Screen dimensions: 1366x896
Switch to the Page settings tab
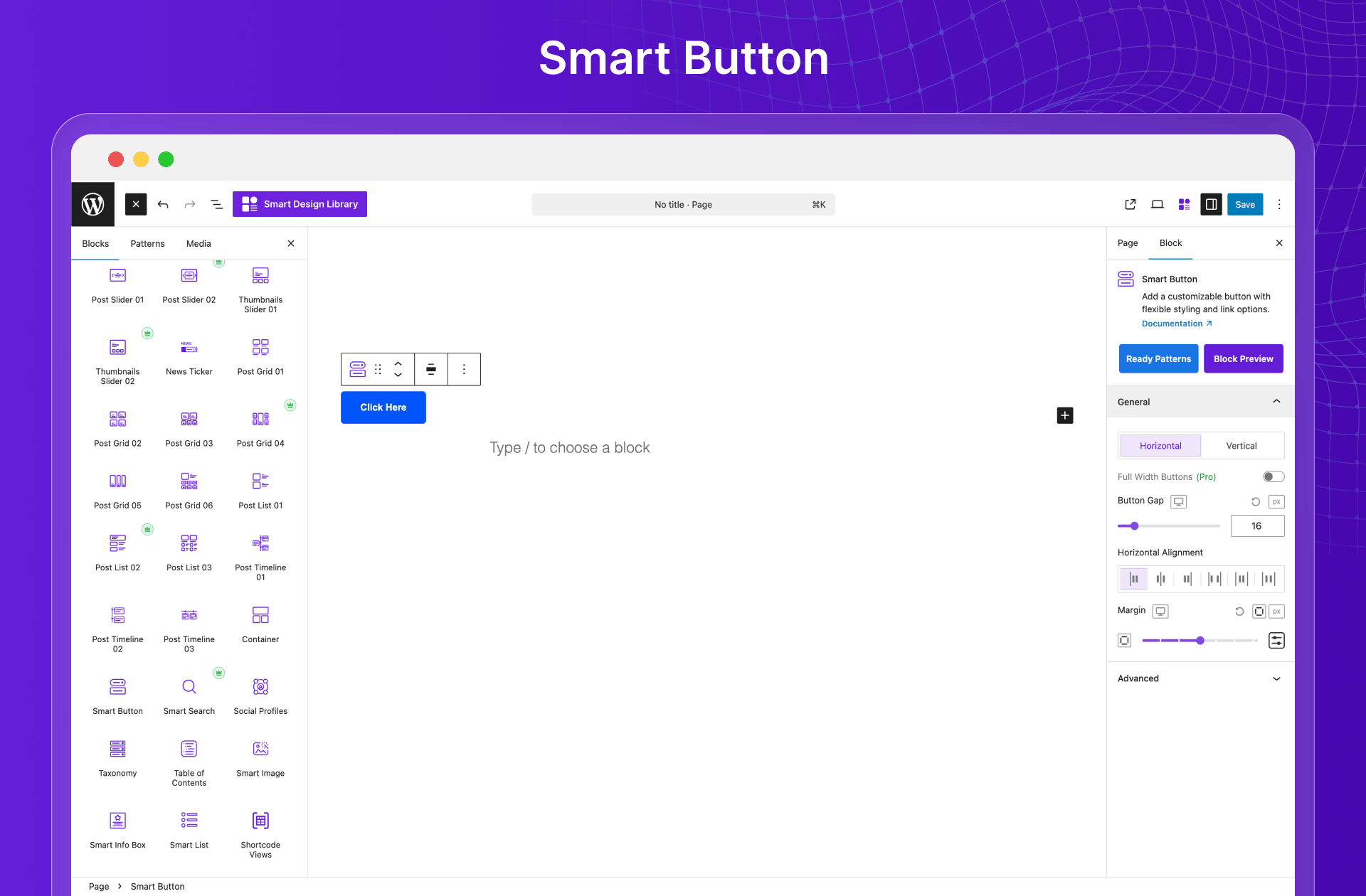click(x=1127, y=243)
